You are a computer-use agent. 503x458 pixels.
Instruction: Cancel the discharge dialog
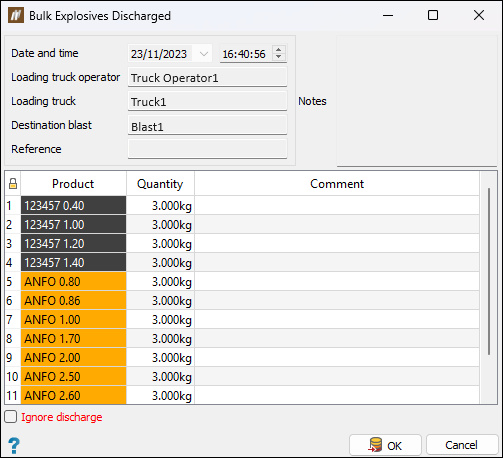(x=462, y=445)
